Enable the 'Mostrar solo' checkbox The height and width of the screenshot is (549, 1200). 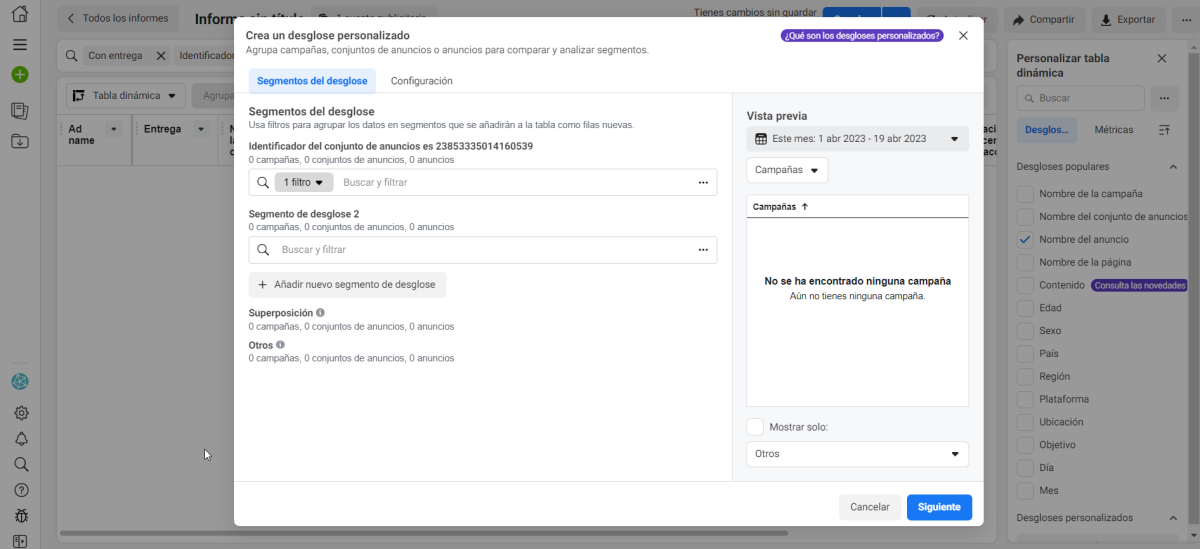click(x=755, y=427)
